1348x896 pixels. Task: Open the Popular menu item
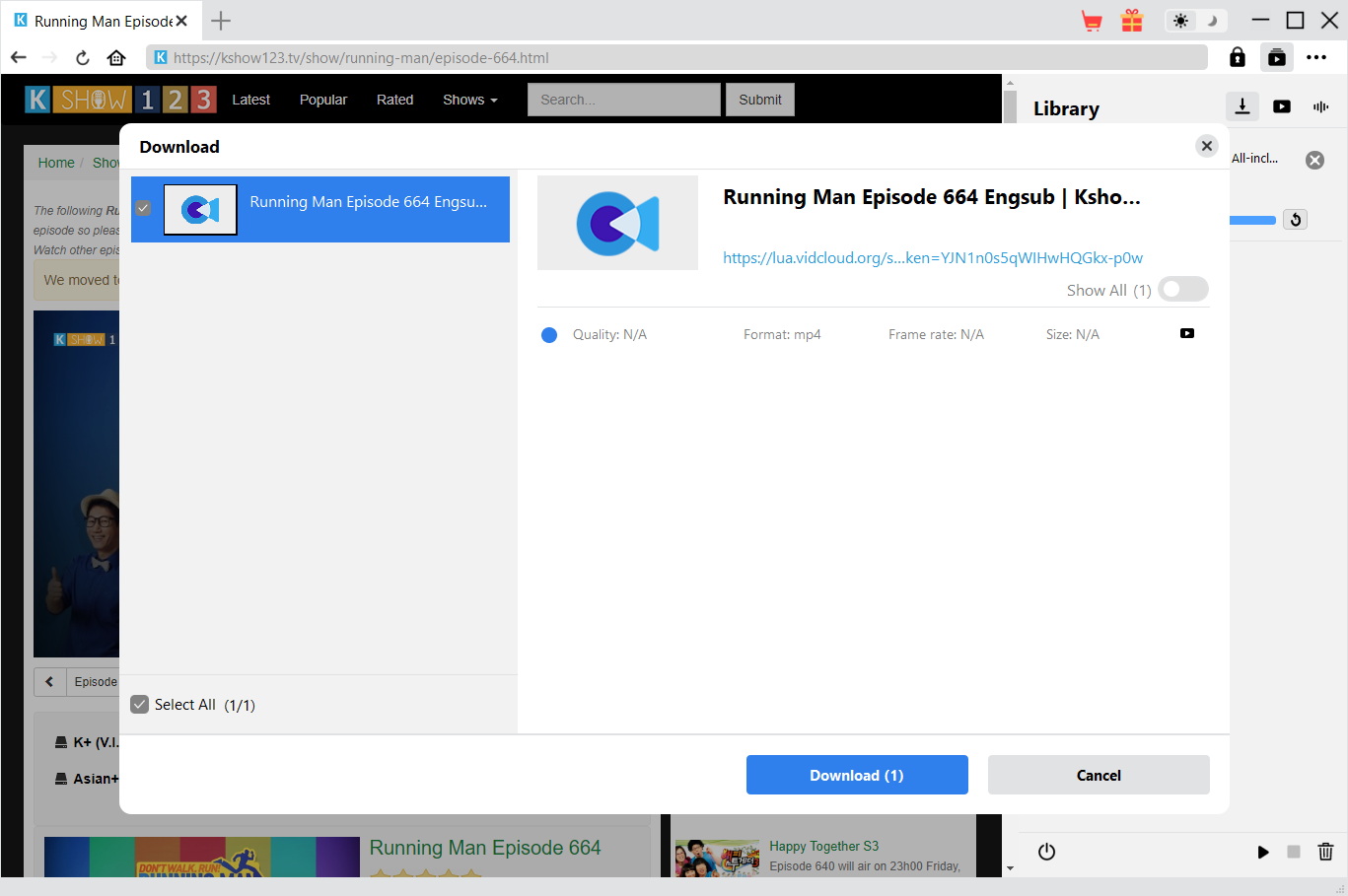(x=323, y=100)
